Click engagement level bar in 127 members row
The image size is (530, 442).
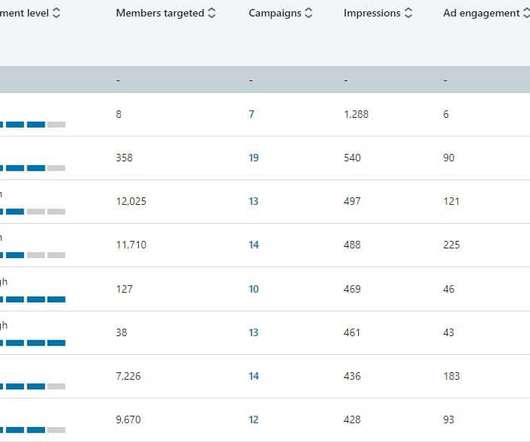point(32,299)
